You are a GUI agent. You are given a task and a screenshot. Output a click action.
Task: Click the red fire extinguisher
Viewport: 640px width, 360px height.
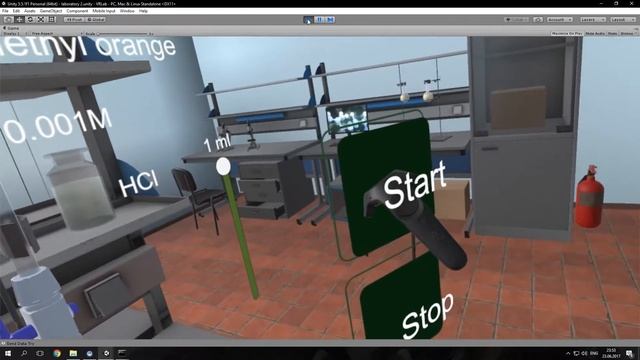tap(589, 197)
